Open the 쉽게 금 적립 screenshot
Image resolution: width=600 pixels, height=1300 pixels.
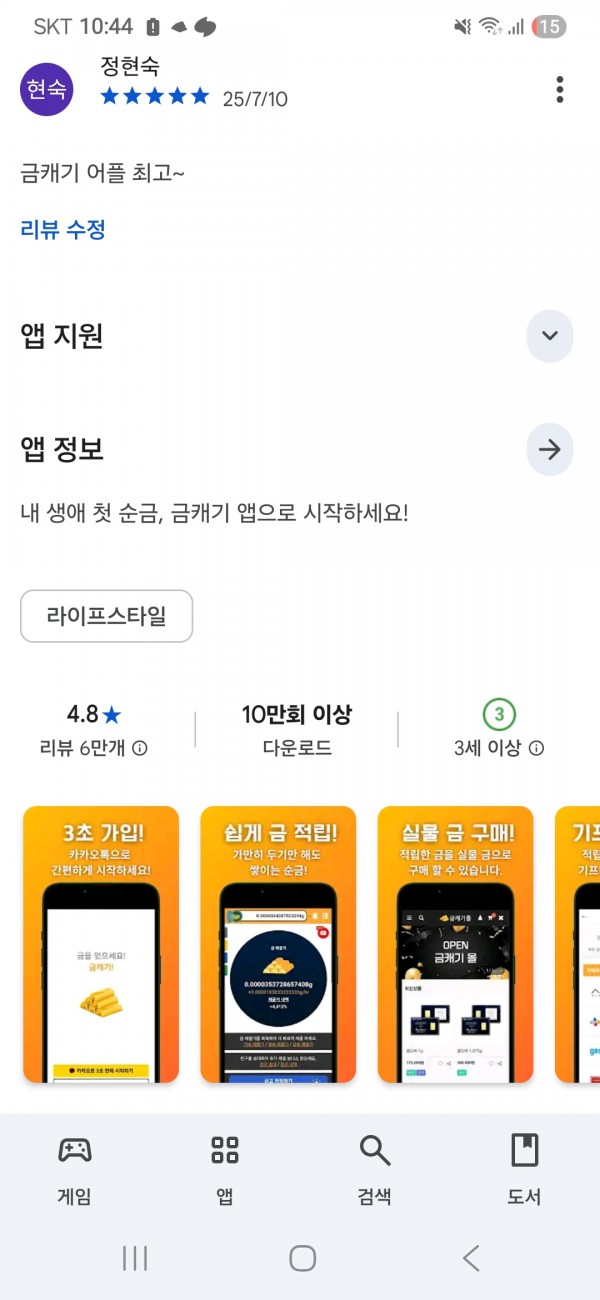pyautogui.click(x=278, y=945)
